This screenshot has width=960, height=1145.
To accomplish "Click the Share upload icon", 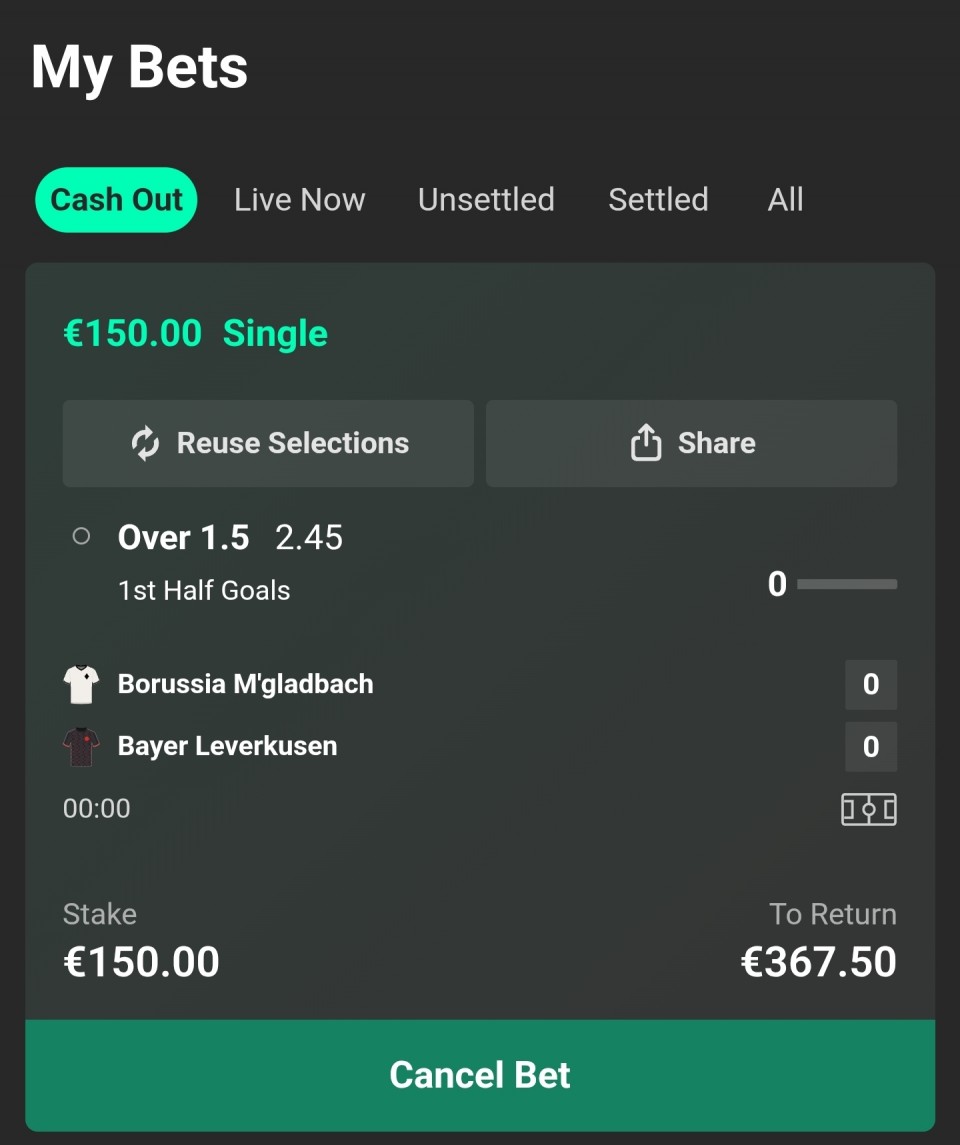I will point(646,443).
